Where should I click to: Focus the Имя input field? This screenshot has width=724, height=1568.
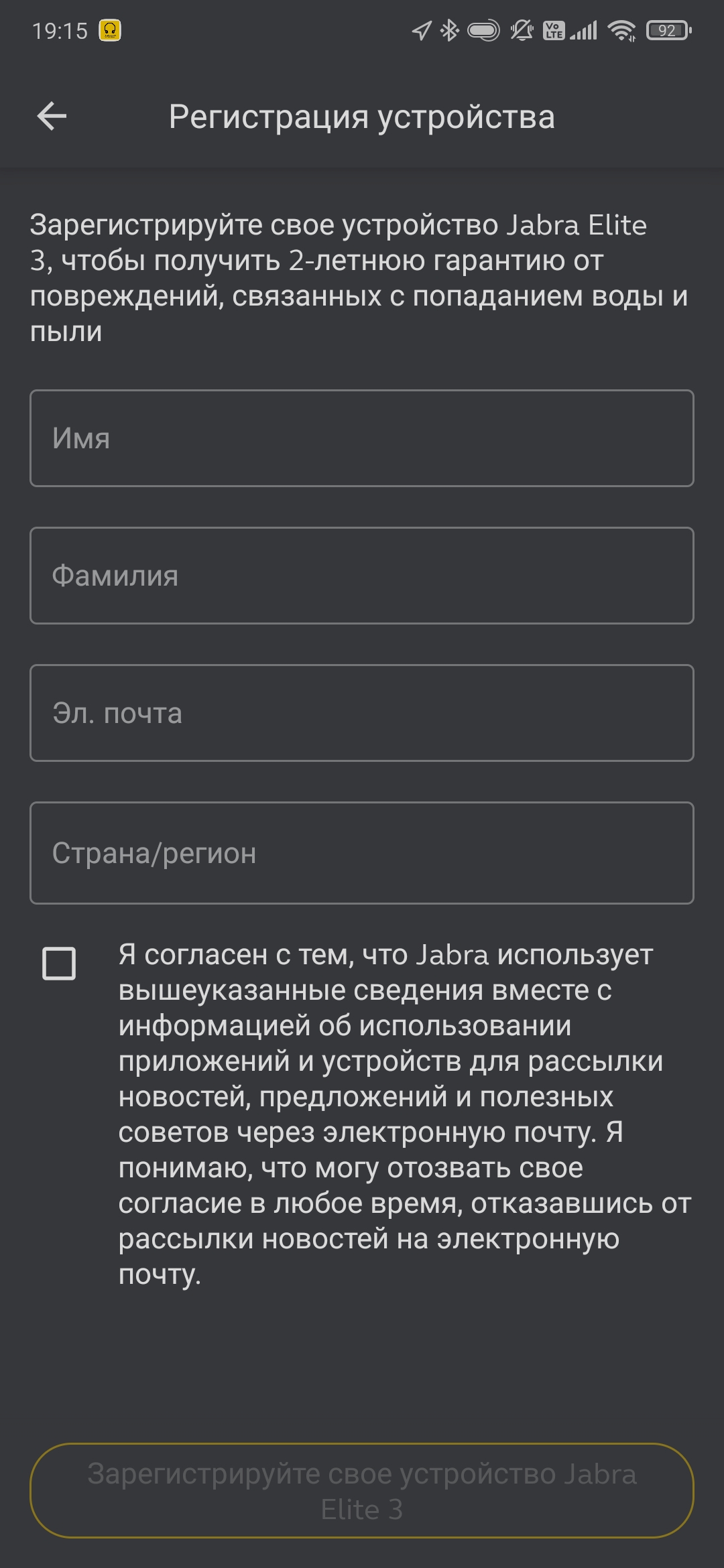point(362,438)
